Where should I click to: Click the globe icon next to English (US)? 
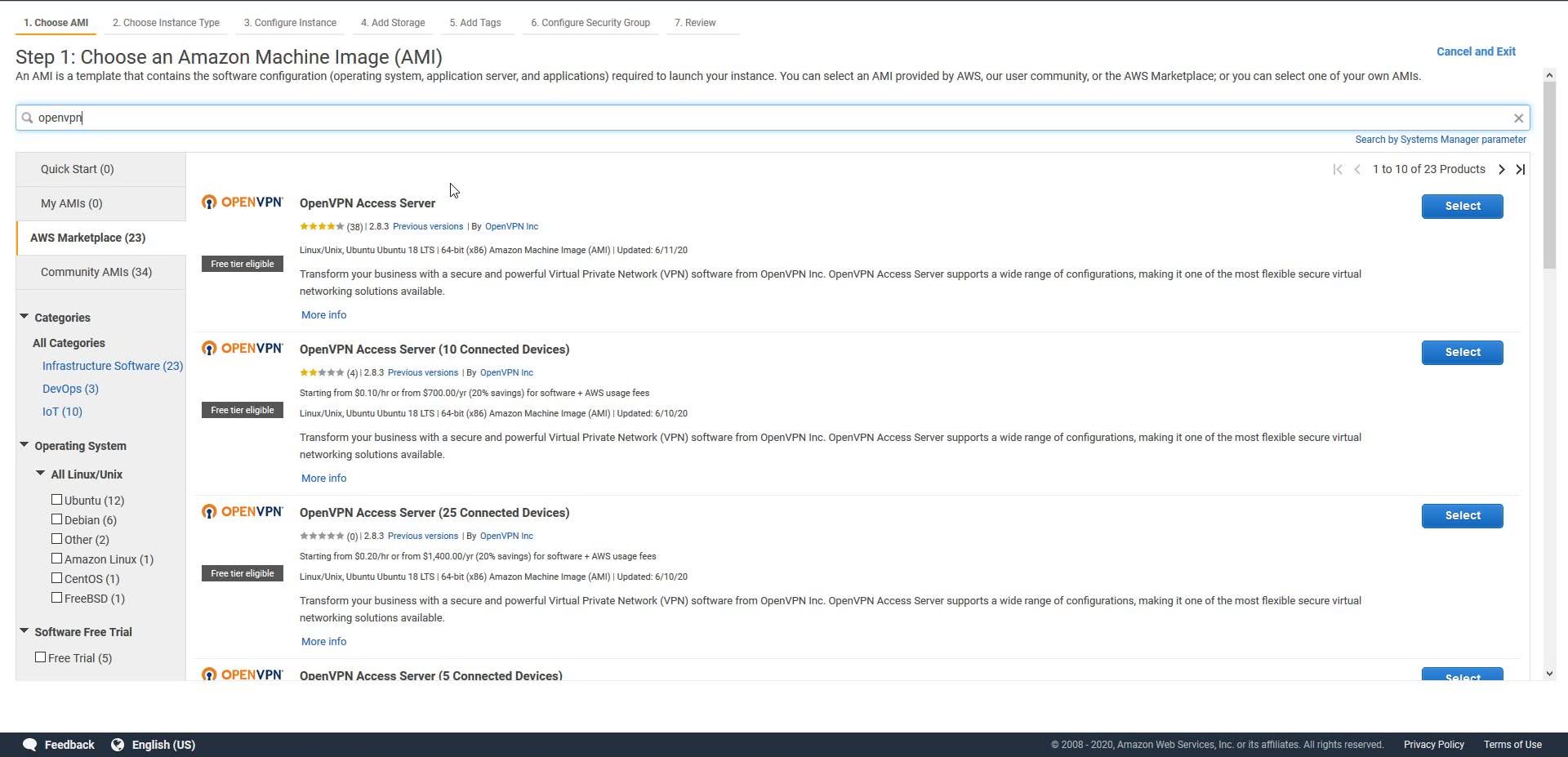(118, 744)
